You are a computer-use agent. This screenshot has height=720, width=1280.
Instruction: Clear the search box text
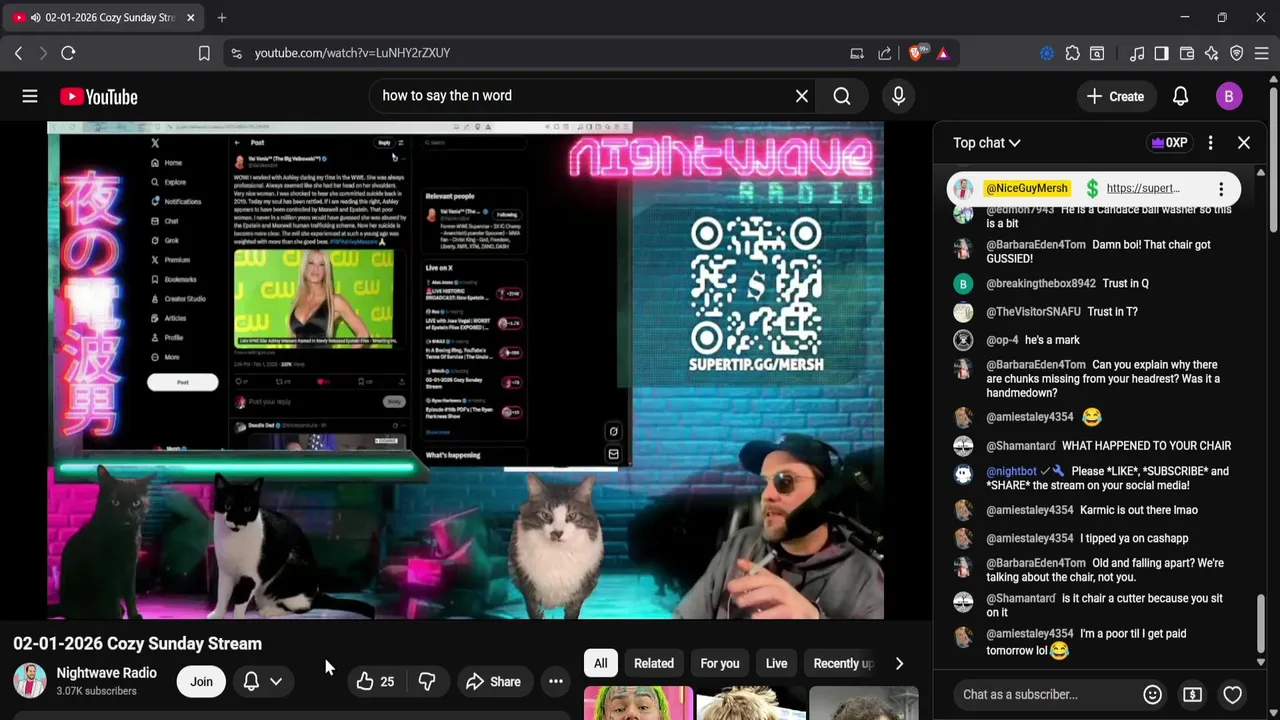point(802,96)
